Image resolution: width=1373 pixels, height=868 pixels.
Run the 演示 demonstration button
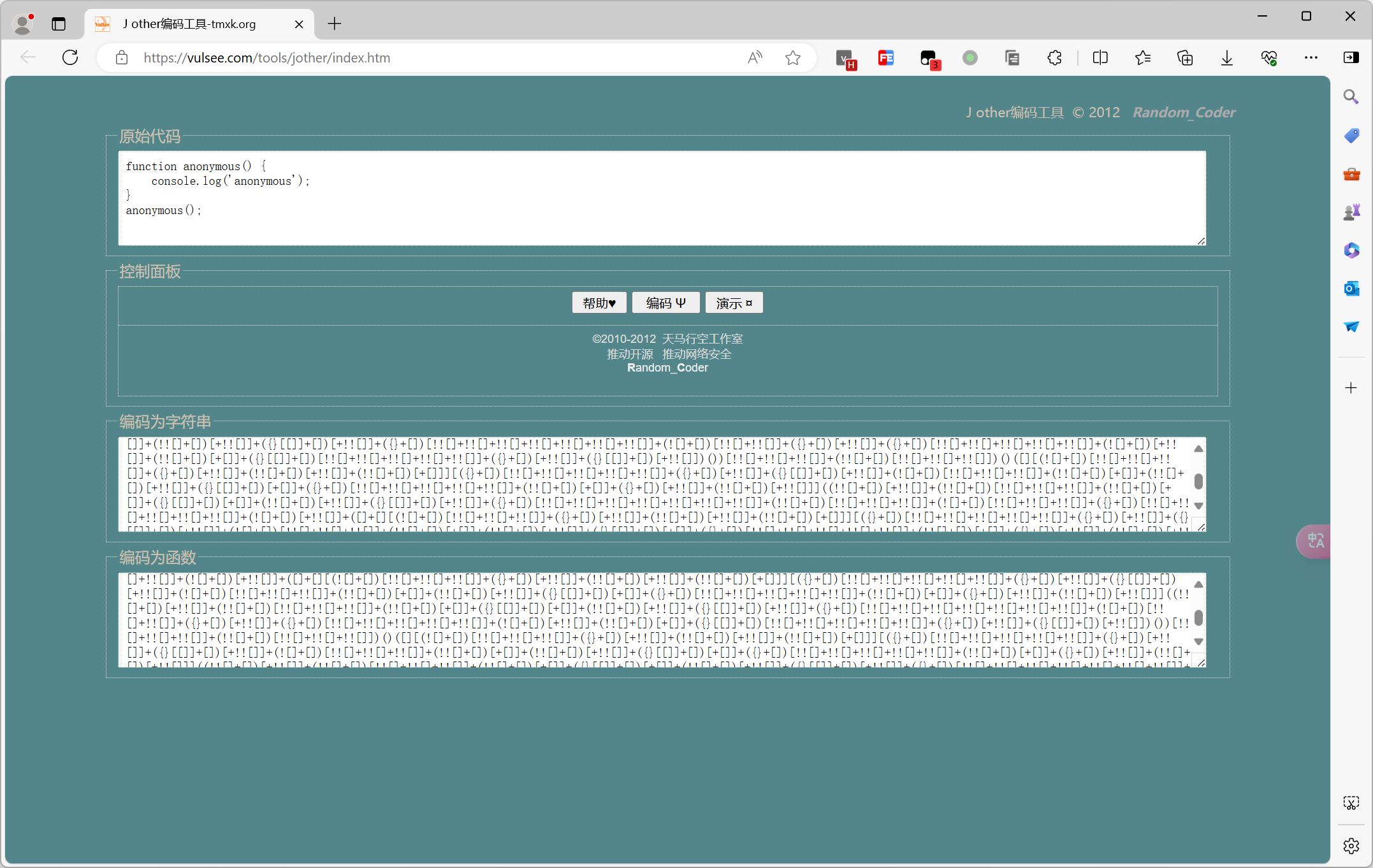[x=734, y=302]
